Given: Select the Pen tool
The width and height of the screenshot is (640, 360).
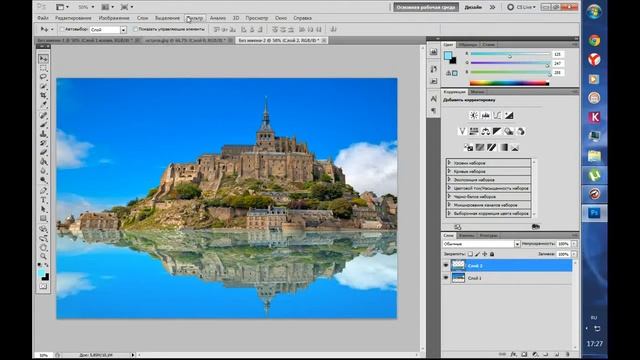Looking at the screenshot, I should pos(43,191).
